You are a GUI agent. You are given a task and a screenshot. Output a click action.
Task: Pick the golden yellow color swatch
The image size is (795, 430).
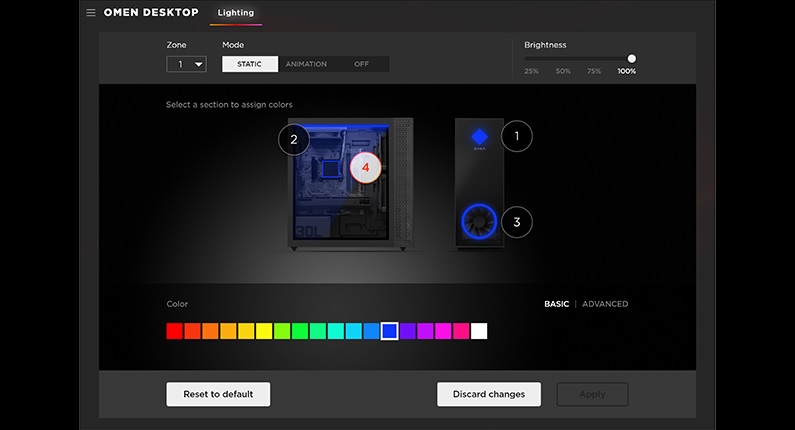246,331
